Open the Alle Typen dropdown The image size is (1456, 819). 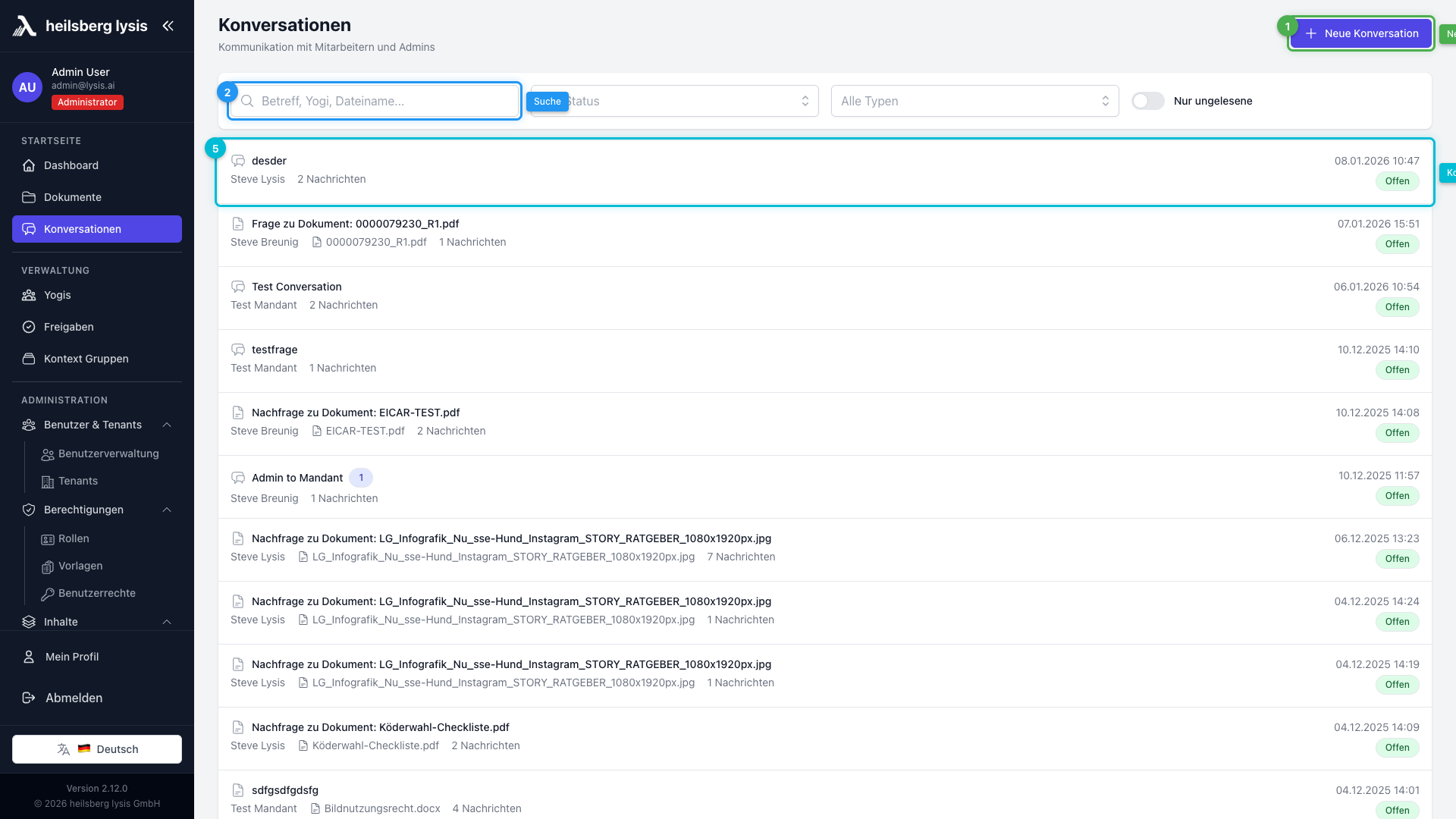(974, 101)
